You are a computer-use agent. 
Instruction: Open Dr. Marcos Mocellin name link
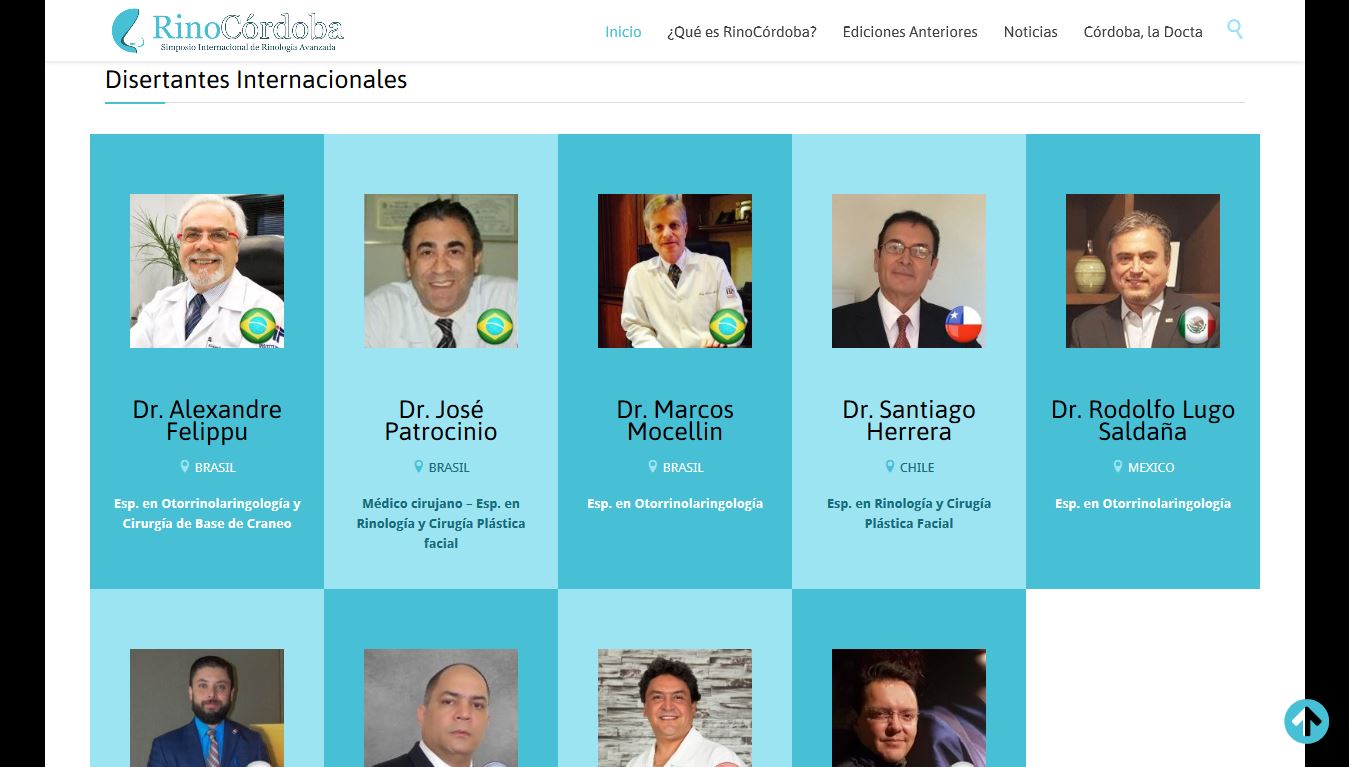(675, 420)
